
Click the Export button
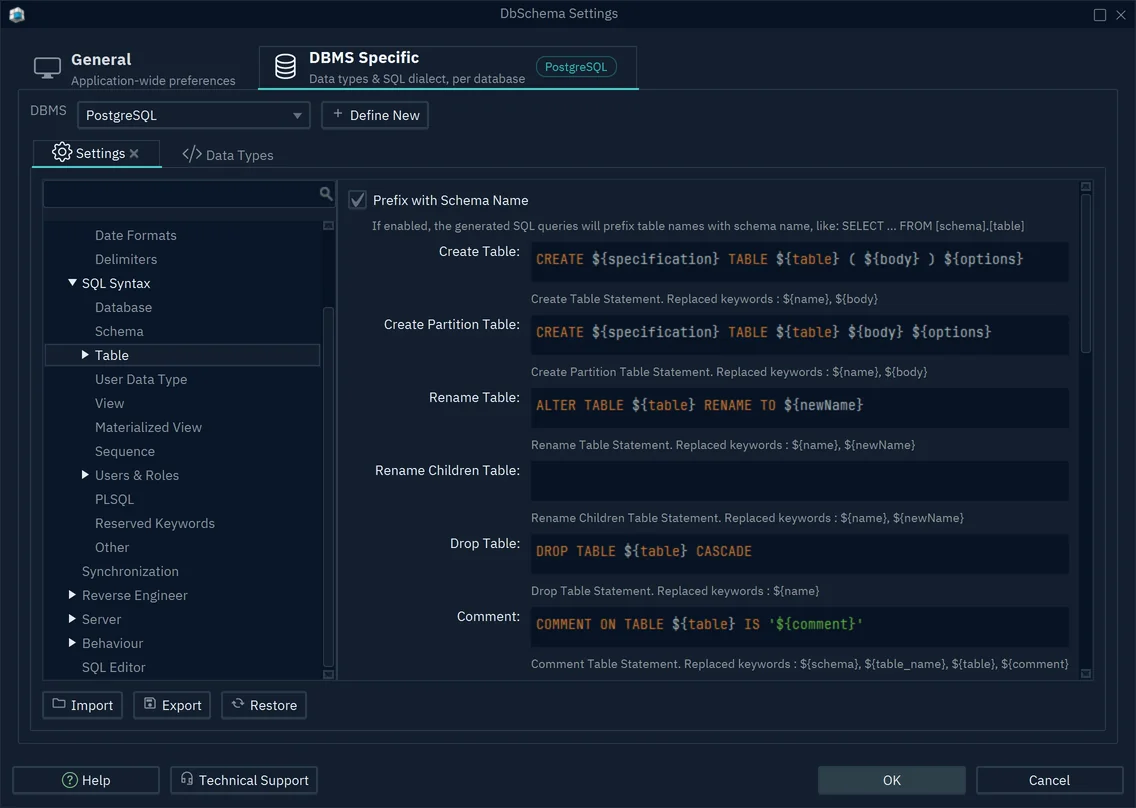[x=172, y=705]
